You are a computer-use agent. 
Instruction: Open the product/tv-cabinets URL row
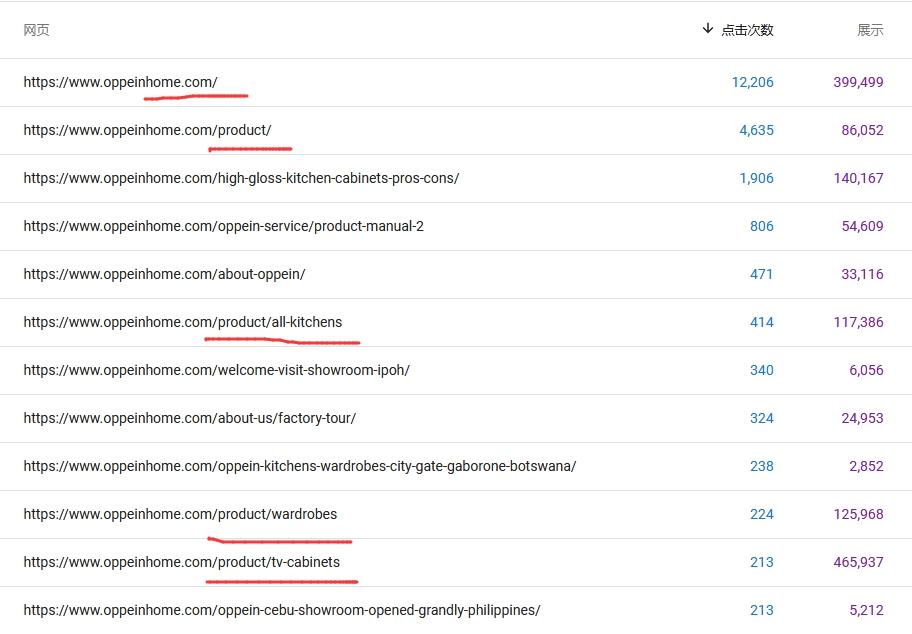181,562
